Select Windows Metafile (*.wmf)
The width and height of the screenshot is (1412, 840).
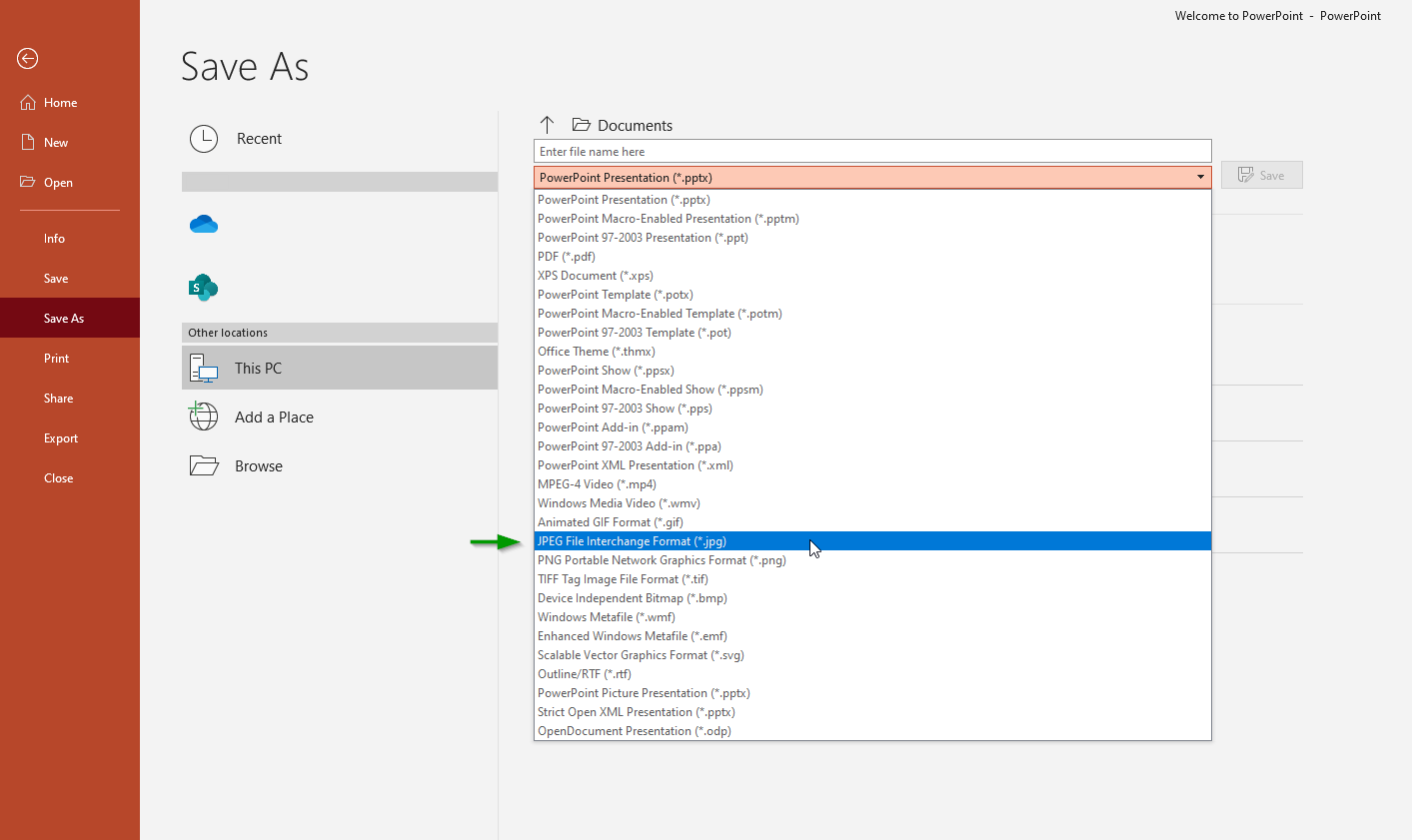click(872, 617)
